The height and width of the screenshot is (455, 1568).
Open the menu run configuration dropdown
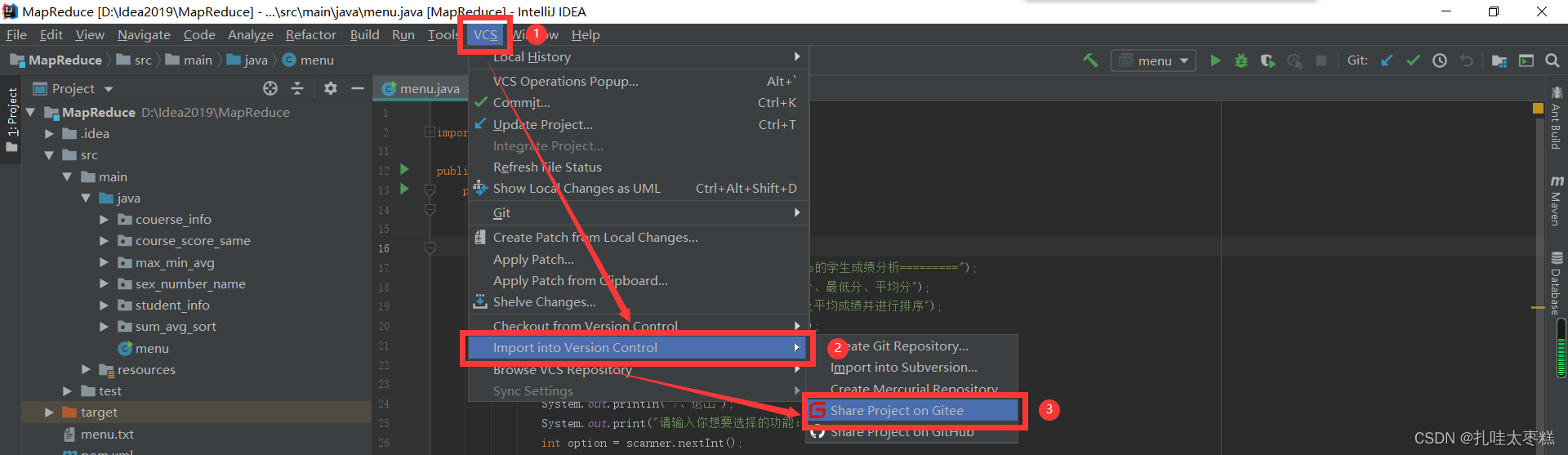[1153, 60]
